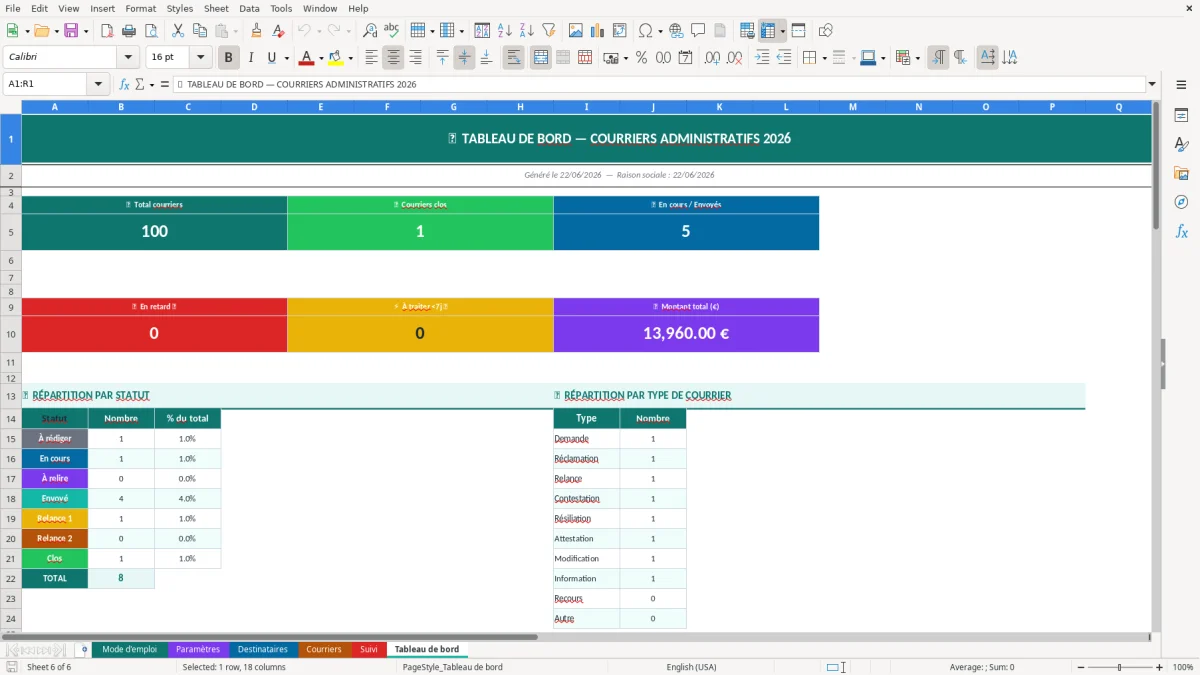
Task: Open the Format menu
Action: pos(140,8)
